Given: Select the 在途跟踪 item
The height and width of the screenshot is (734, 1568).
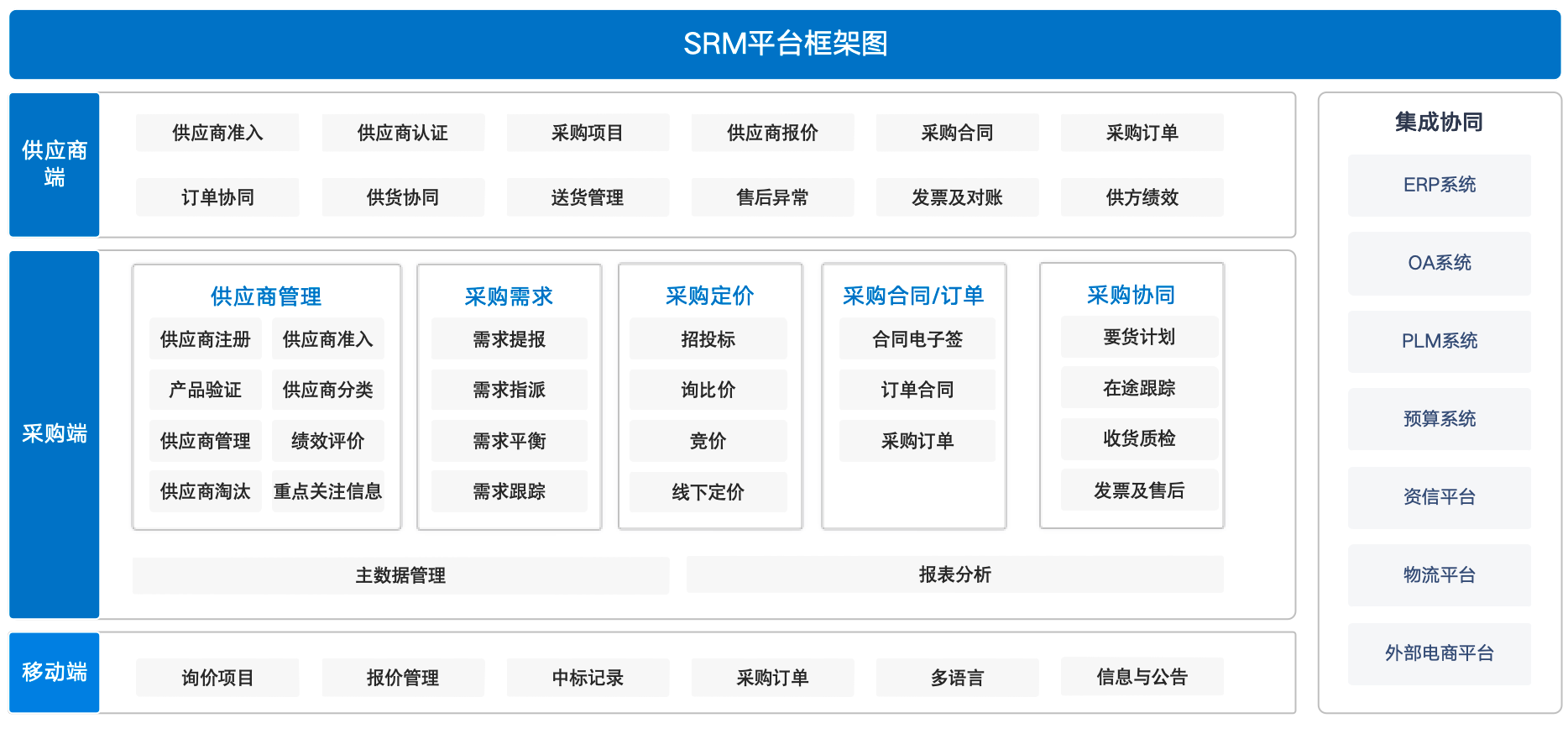Looking at the screenshot, I should (1139, 388).
